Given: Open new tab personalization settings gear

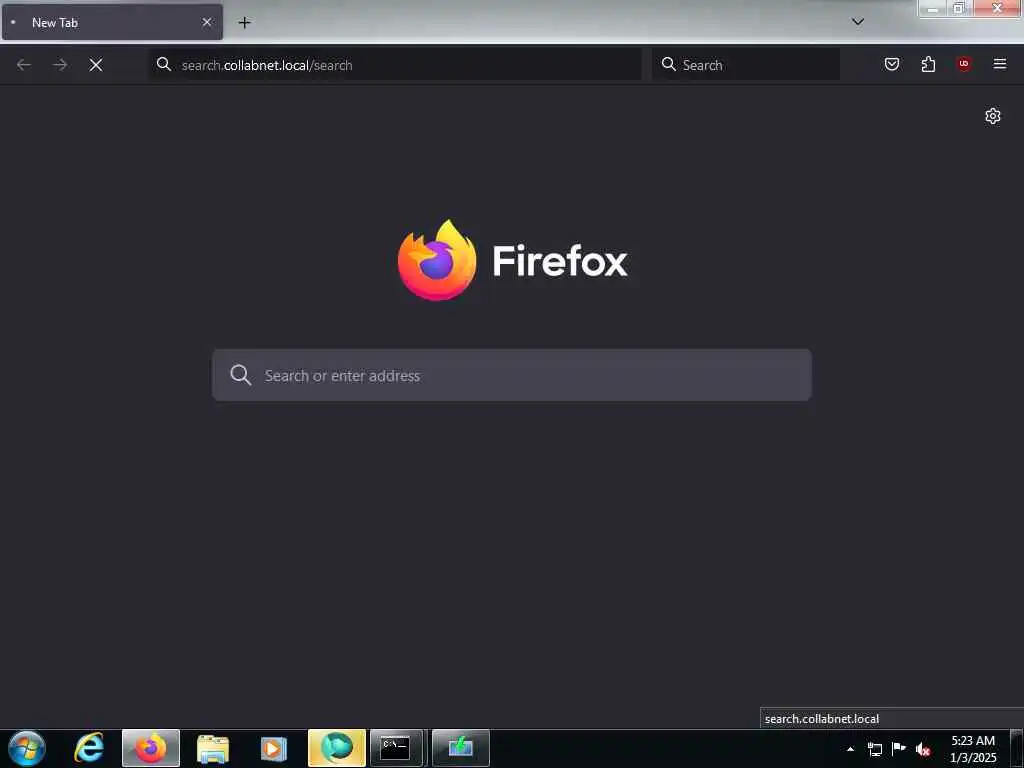Looking at the screenshot, I should coord(993,116).
